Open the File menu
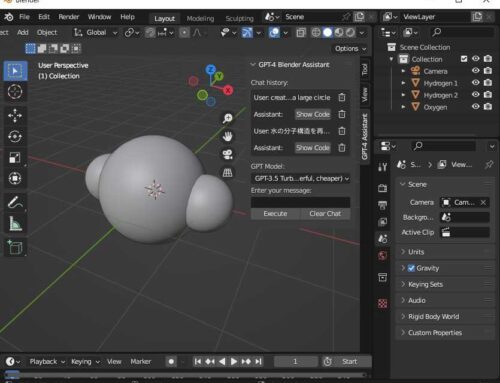 pos(24,17)
